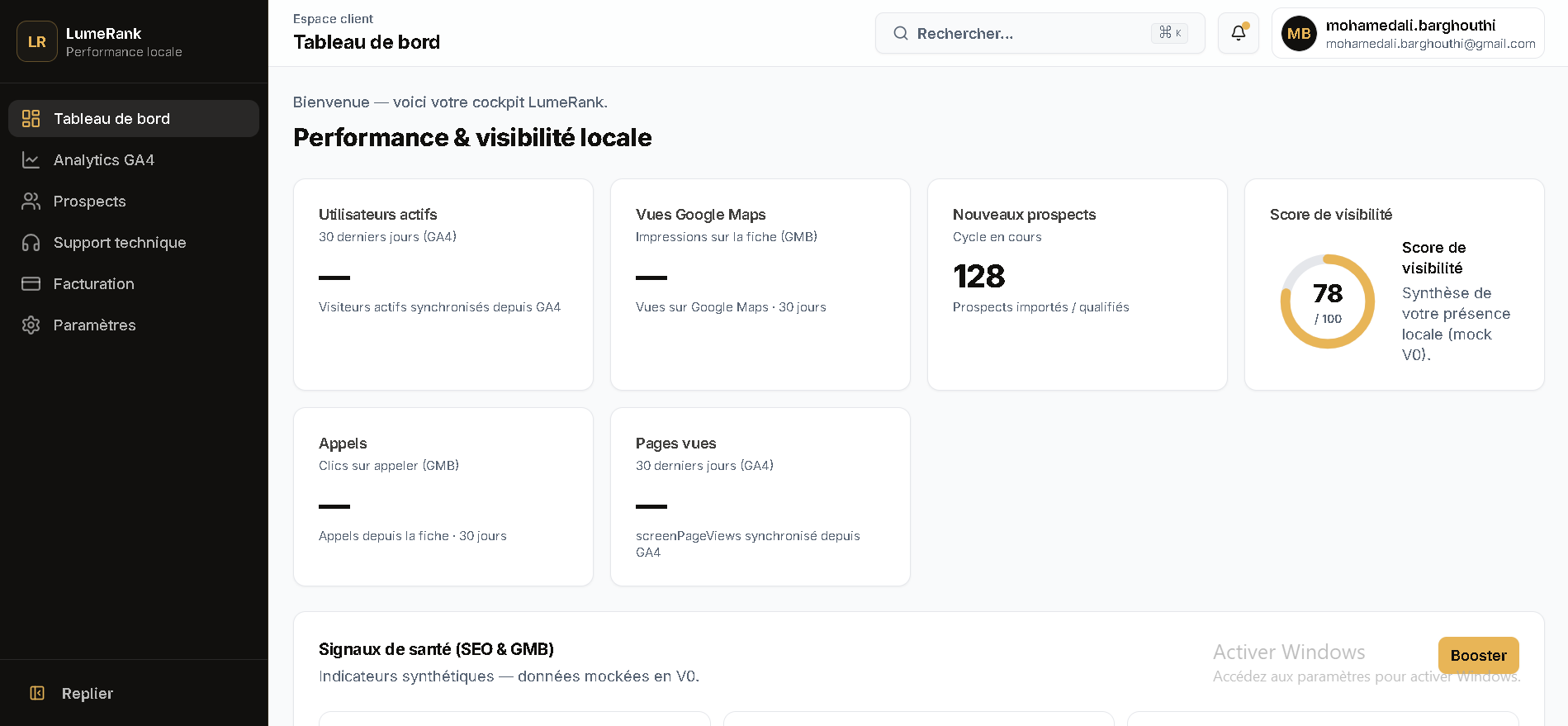
Task: Click the Prospects people icon
Action: [31, 202]
